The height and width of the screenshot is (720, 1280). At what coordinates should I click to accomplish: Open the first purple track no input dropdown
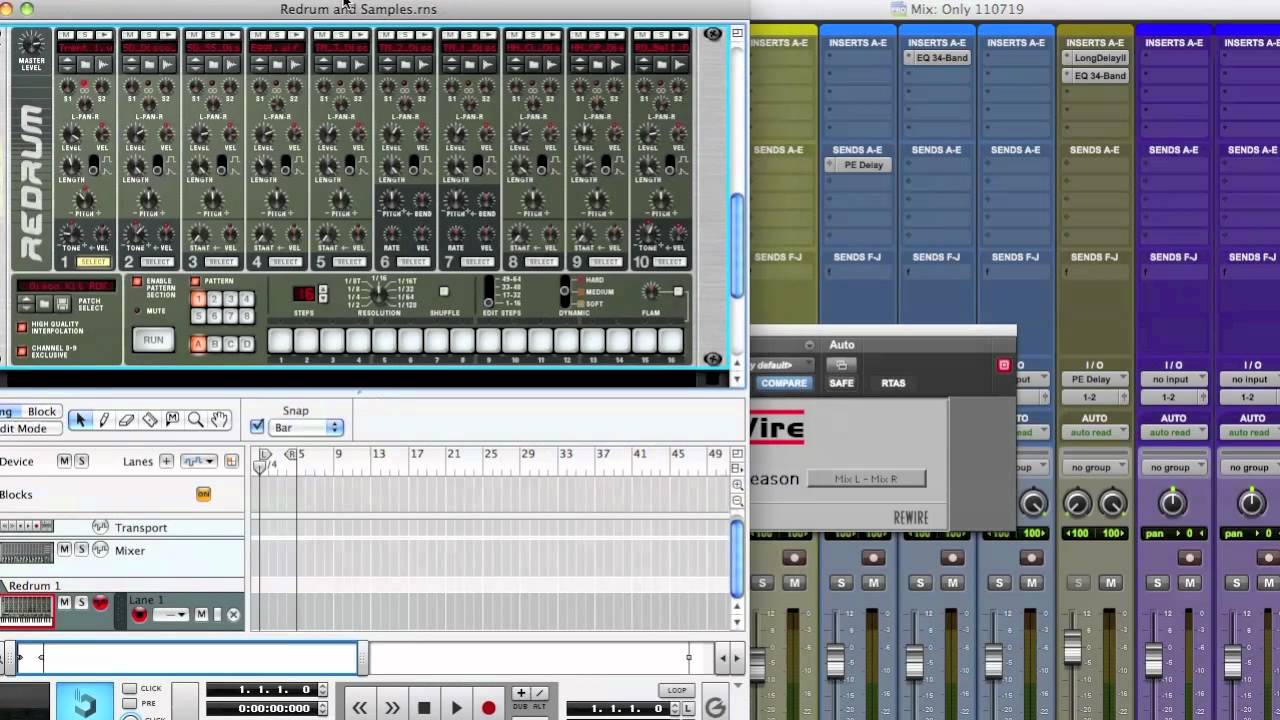click(x=1173, y=380)
